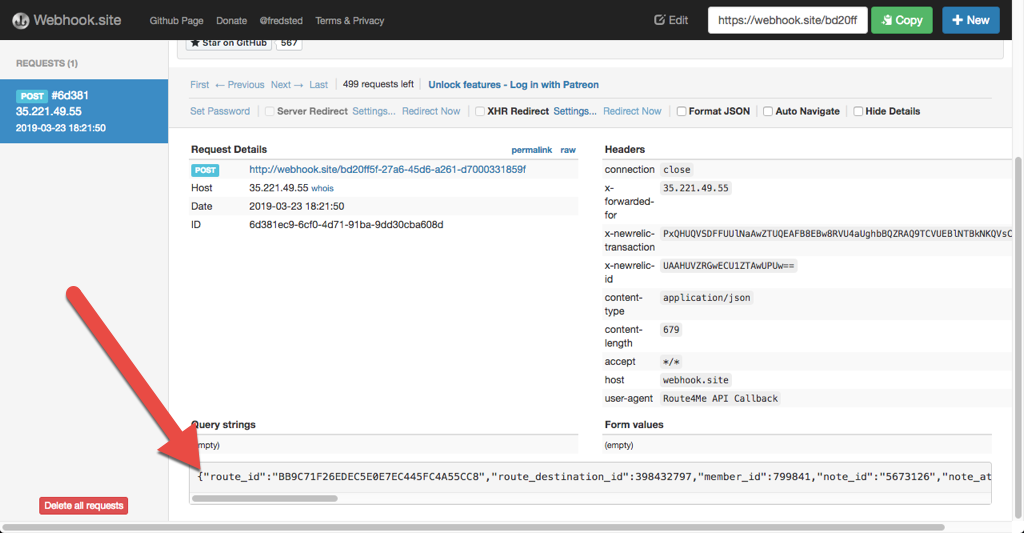Click the Edit pencil button
The width and height of the screenshot is (1024, 533).
point(671,20)
